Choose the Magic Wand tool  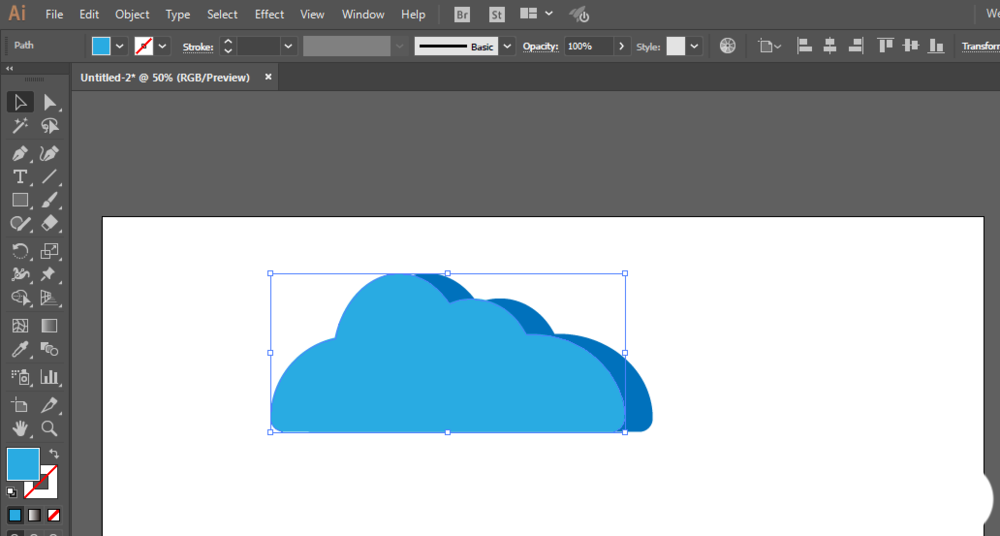(x=20, y=126)
